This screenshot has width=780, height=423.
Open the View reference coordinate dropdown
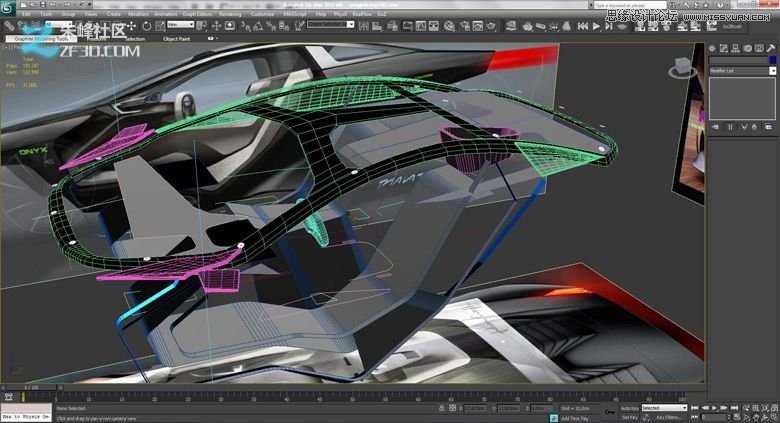click(x=181, y=24)
